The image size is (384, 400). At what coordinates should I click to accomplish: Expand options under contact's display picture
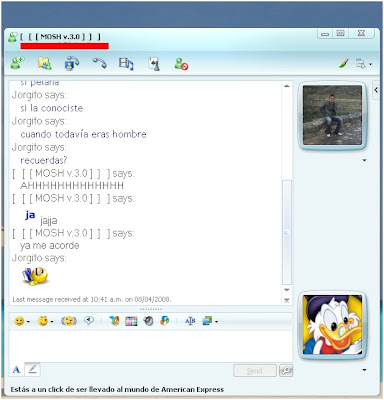click(364, 160)
